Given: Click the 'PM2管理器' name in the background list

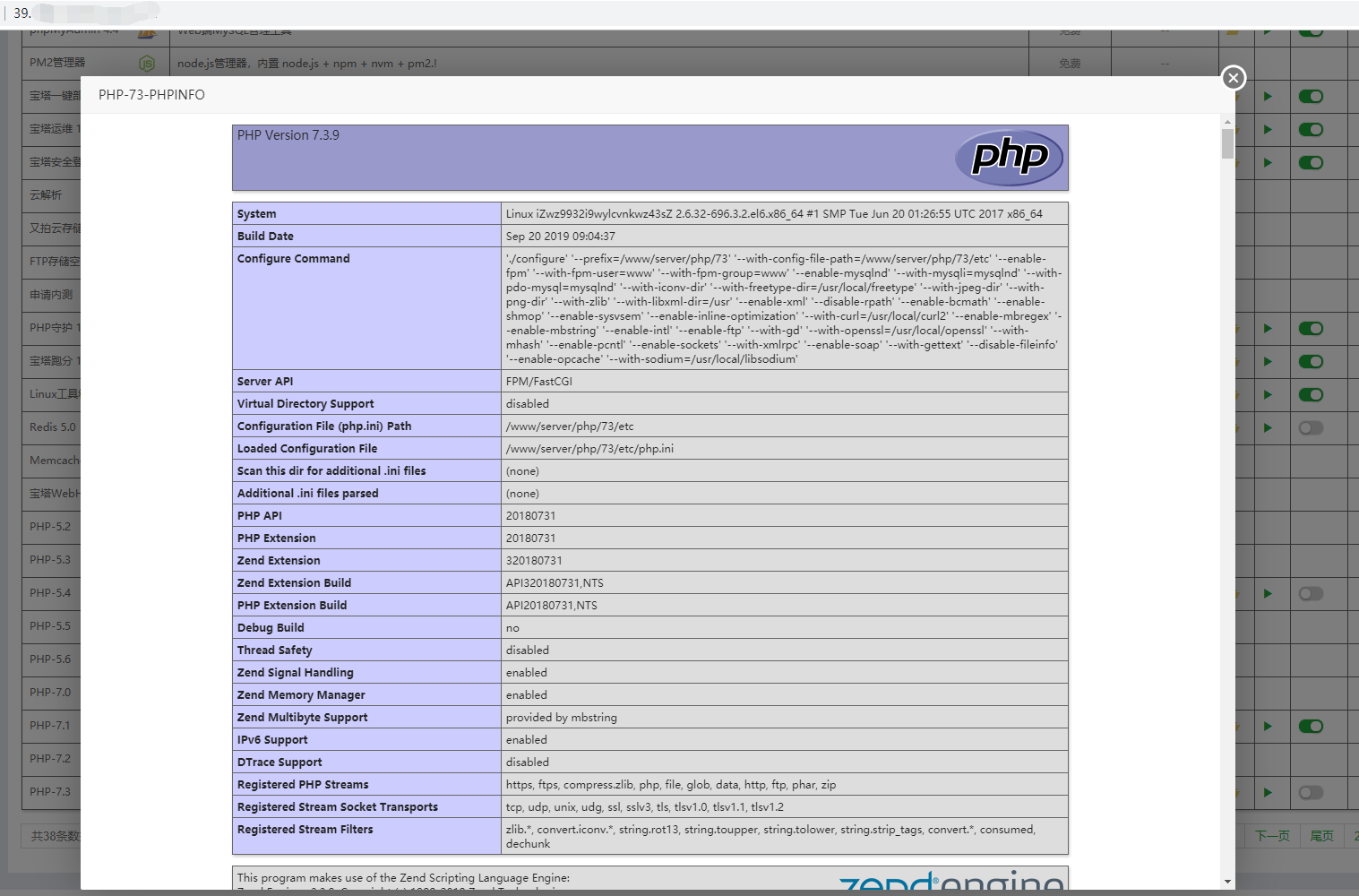Looking at the screenshot, I should [x=57, y=63].
